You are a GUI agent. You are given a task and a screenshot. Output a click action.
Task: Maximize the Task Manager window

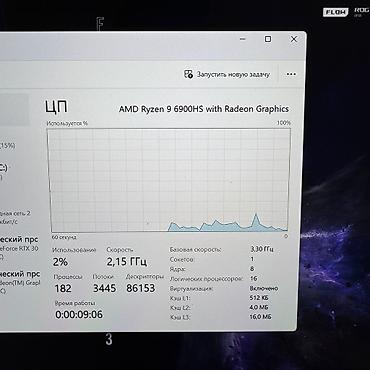[268, 39]
